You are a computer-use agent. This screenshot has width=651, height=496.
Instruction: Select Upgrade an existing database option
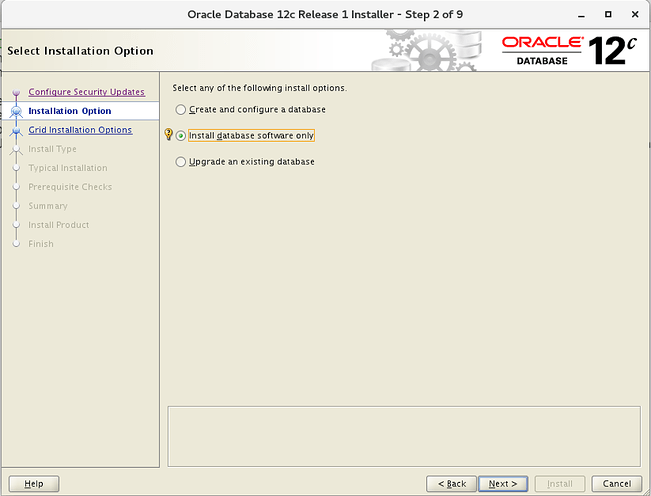click(245, 162)
